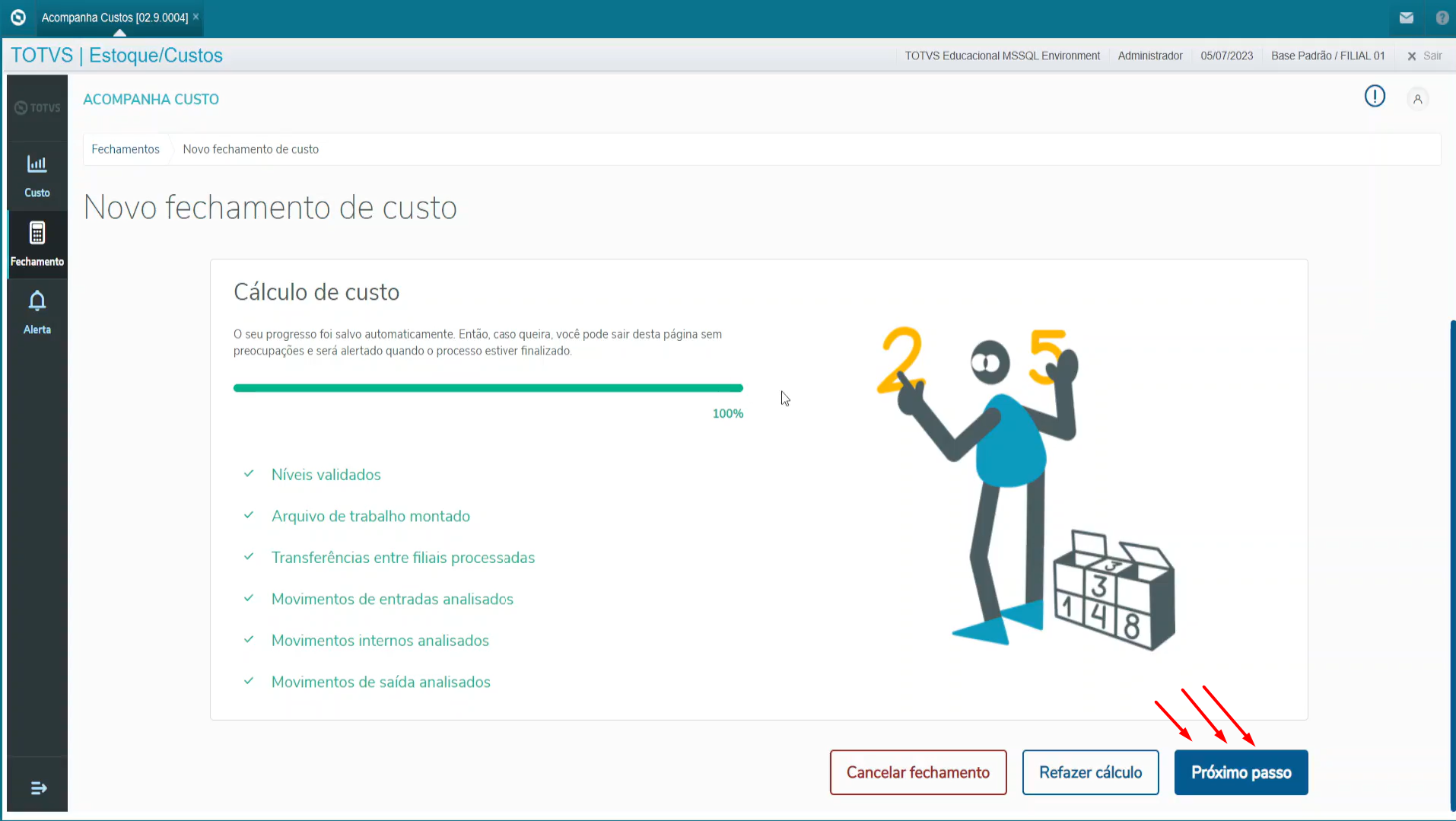Expand the sidebar menu with arrow icon
Image resolution: width=1456 pixels, height=821 pixels.
click(38, 788)
